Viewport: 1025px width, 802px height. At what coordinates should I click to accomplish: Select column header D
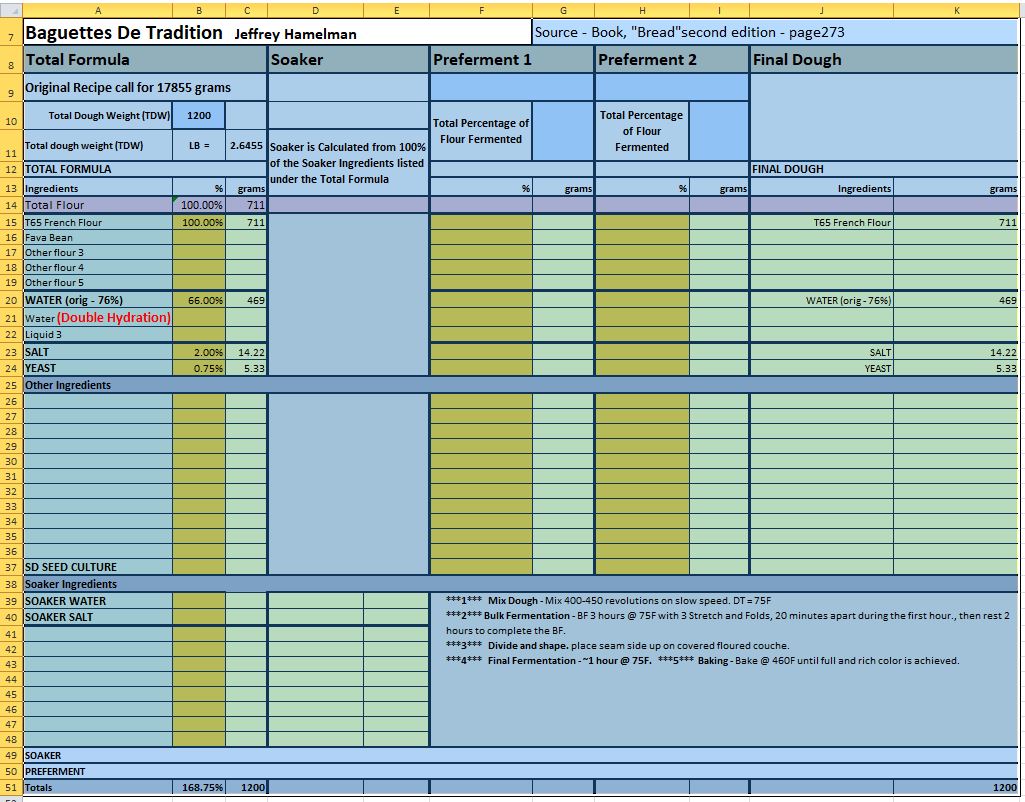[x=316, y=10]
